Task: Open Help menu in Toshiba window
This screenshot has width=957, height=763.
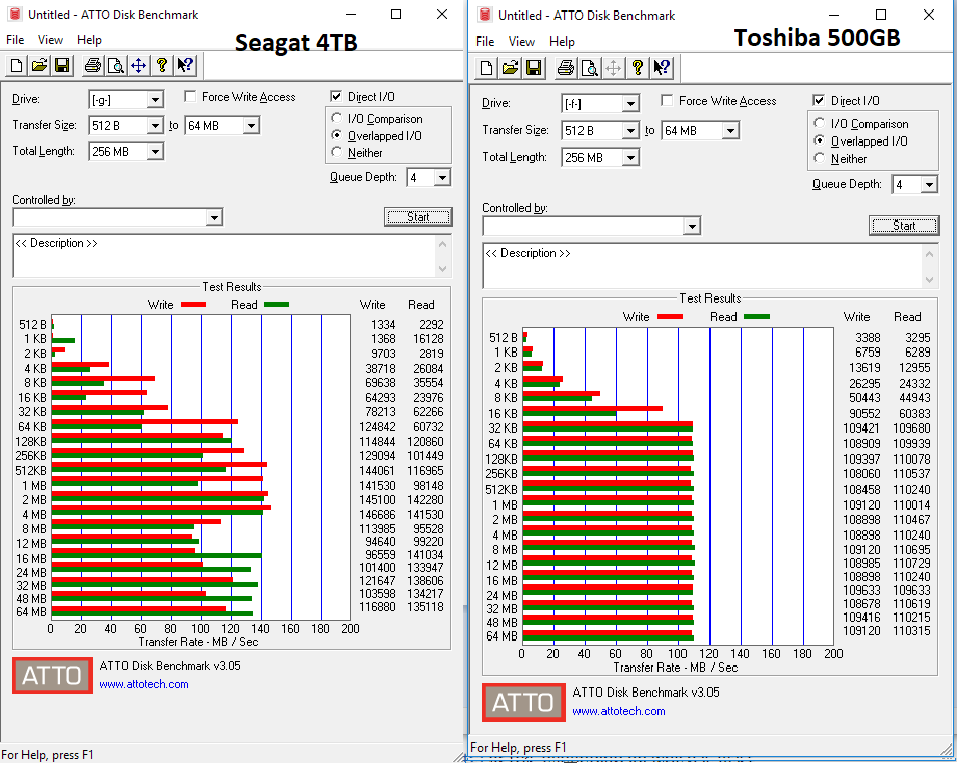Action: tap(562, 42)
